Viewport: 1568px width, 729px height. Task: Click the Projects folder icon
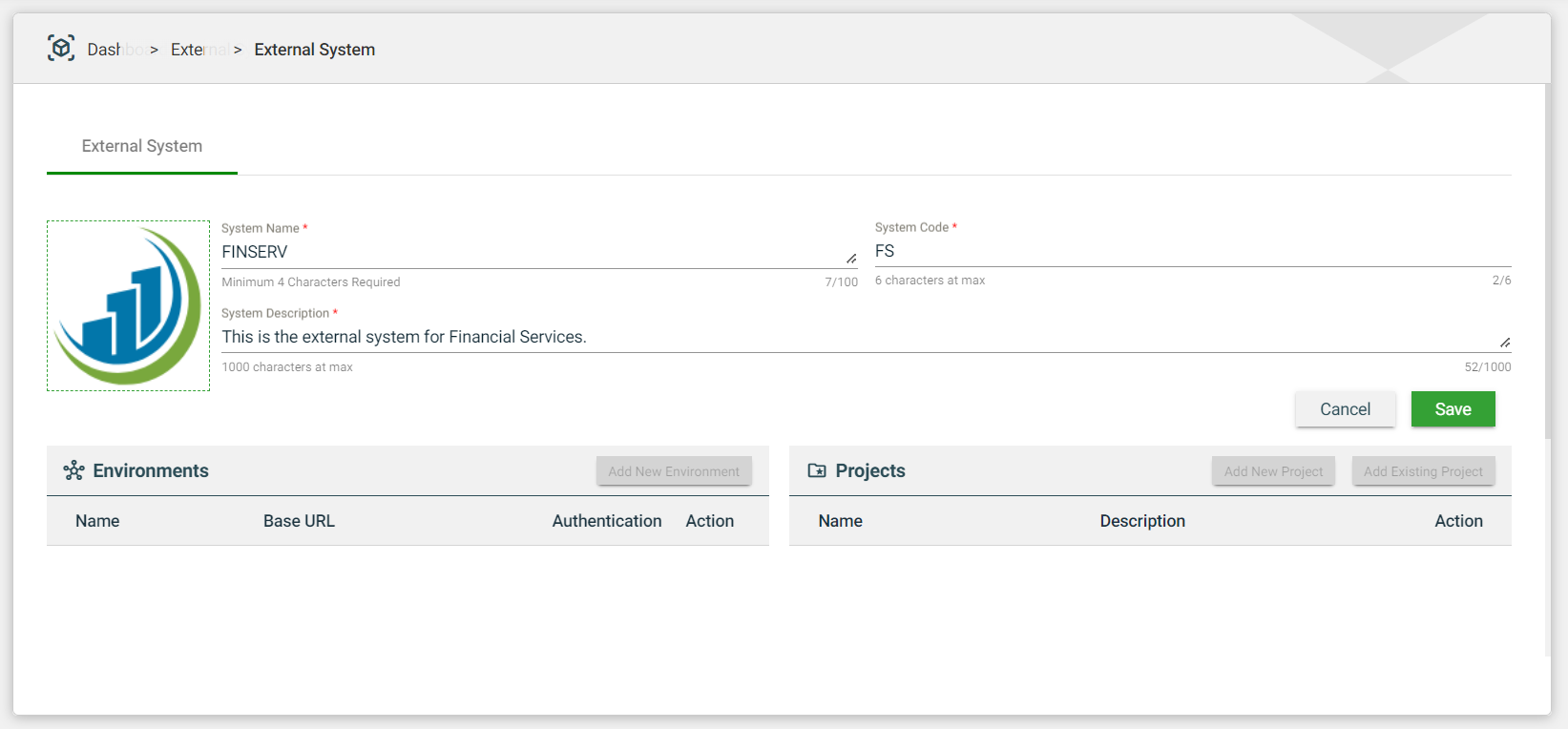pos(817,470)
